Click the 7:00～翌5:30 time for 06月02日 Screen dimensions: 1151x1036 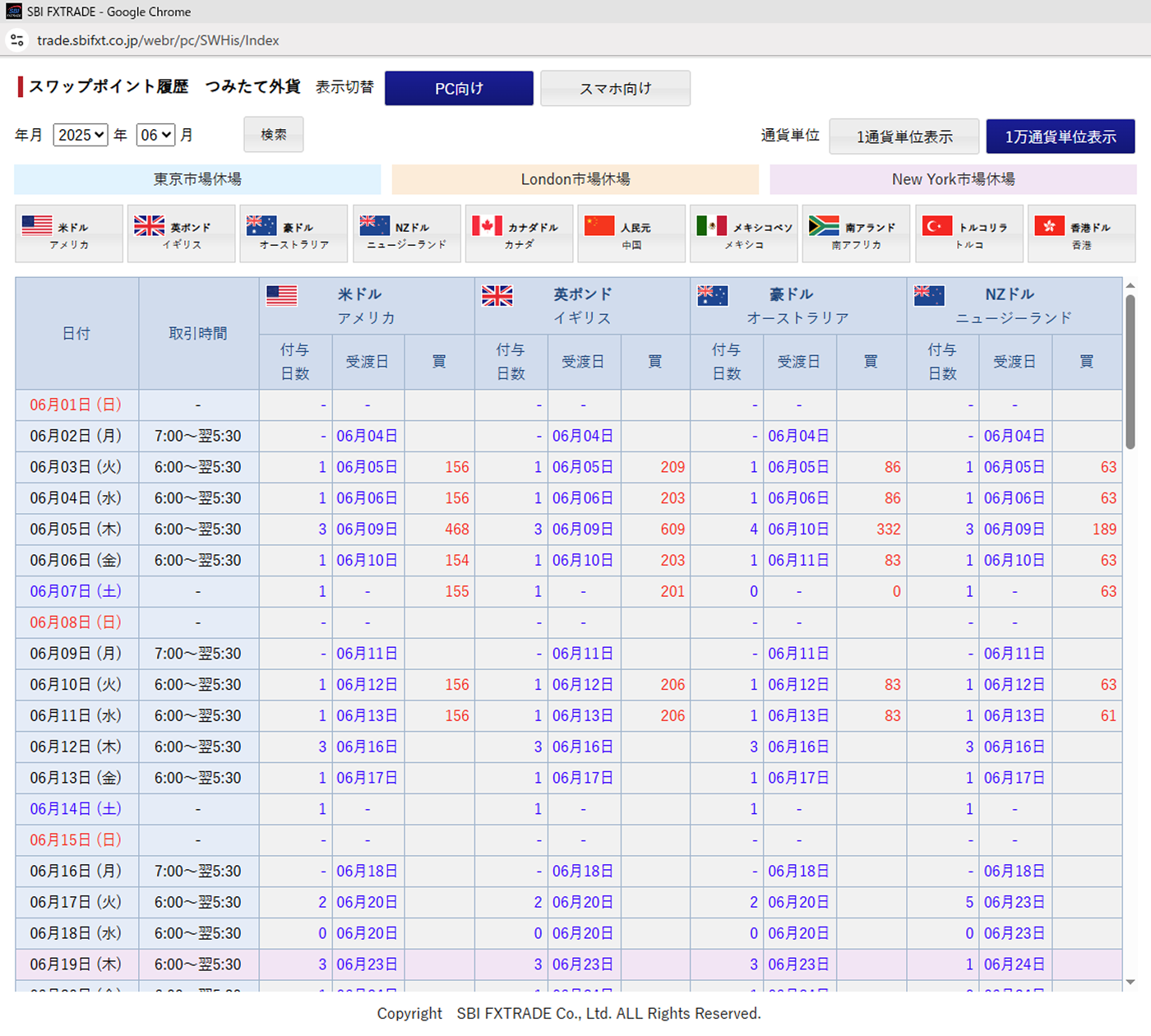[198, 436]
